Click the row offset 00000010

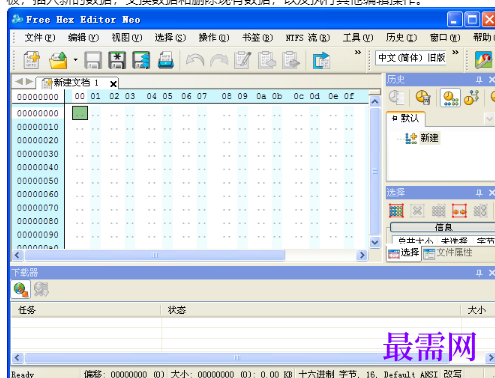[38, 127]
